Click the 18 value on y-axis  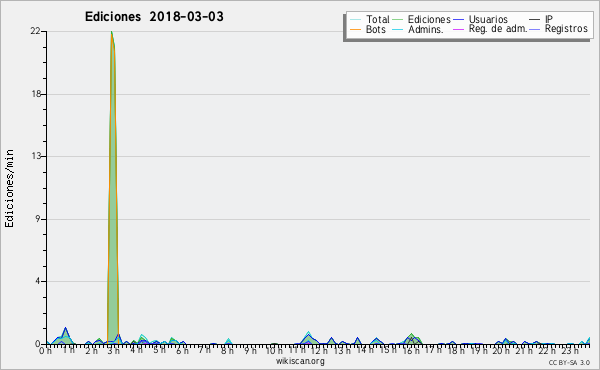[x=36, y=94]
